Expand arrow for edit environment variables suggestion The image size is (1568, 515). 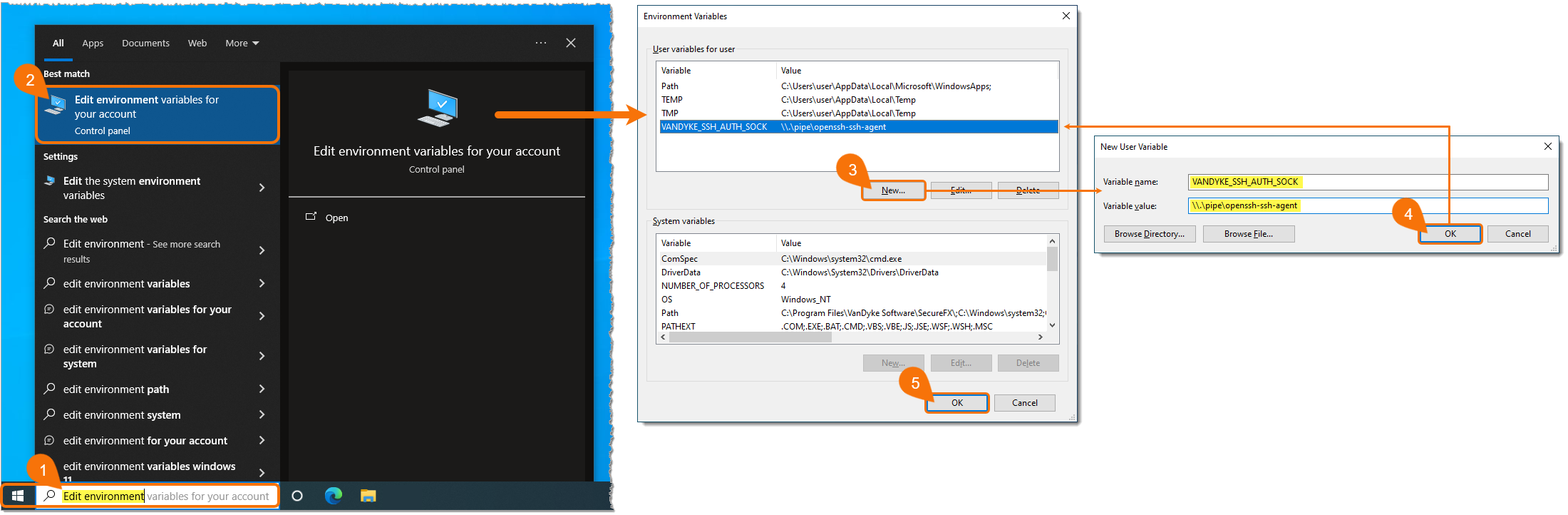(x=262, y=283)
